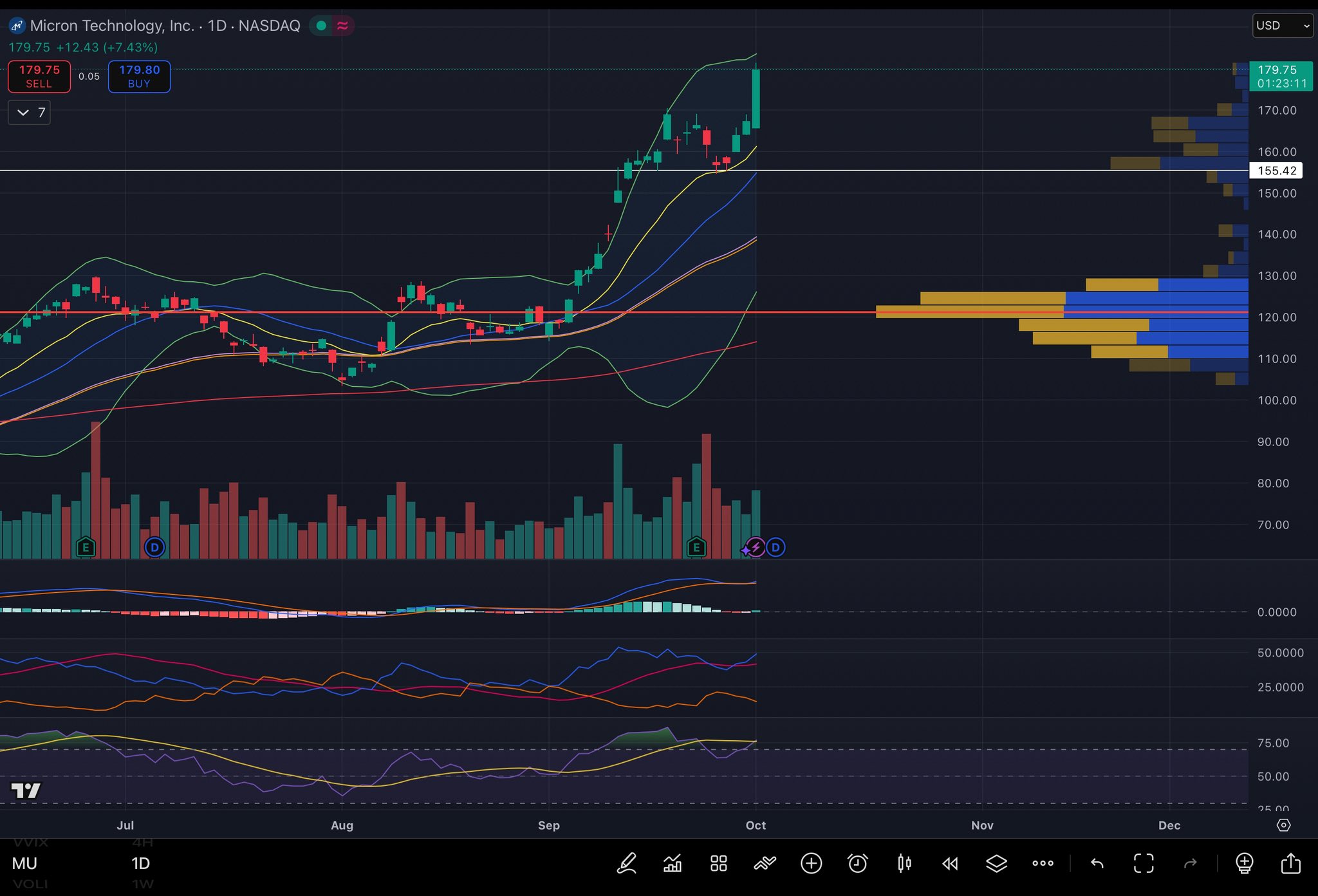Start bar replay with rewind icon
The width and height of the screenshot is (1318, 896).
[950, 863]
